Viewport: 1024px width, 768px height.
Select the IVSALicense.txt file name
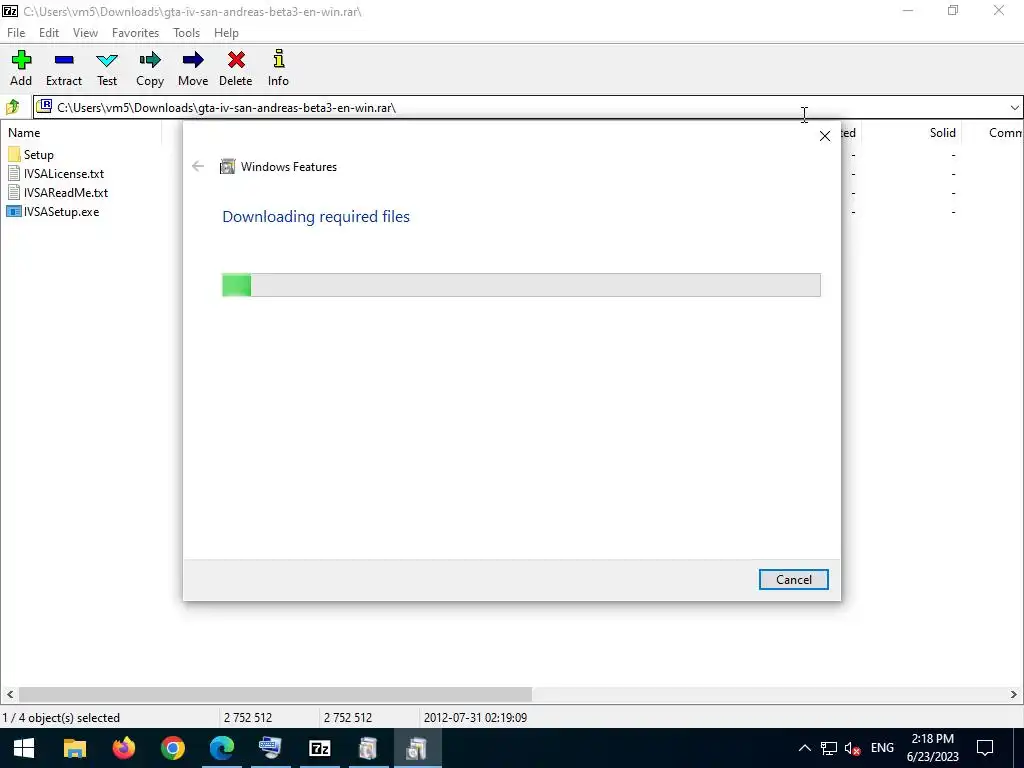pos(64,174)
